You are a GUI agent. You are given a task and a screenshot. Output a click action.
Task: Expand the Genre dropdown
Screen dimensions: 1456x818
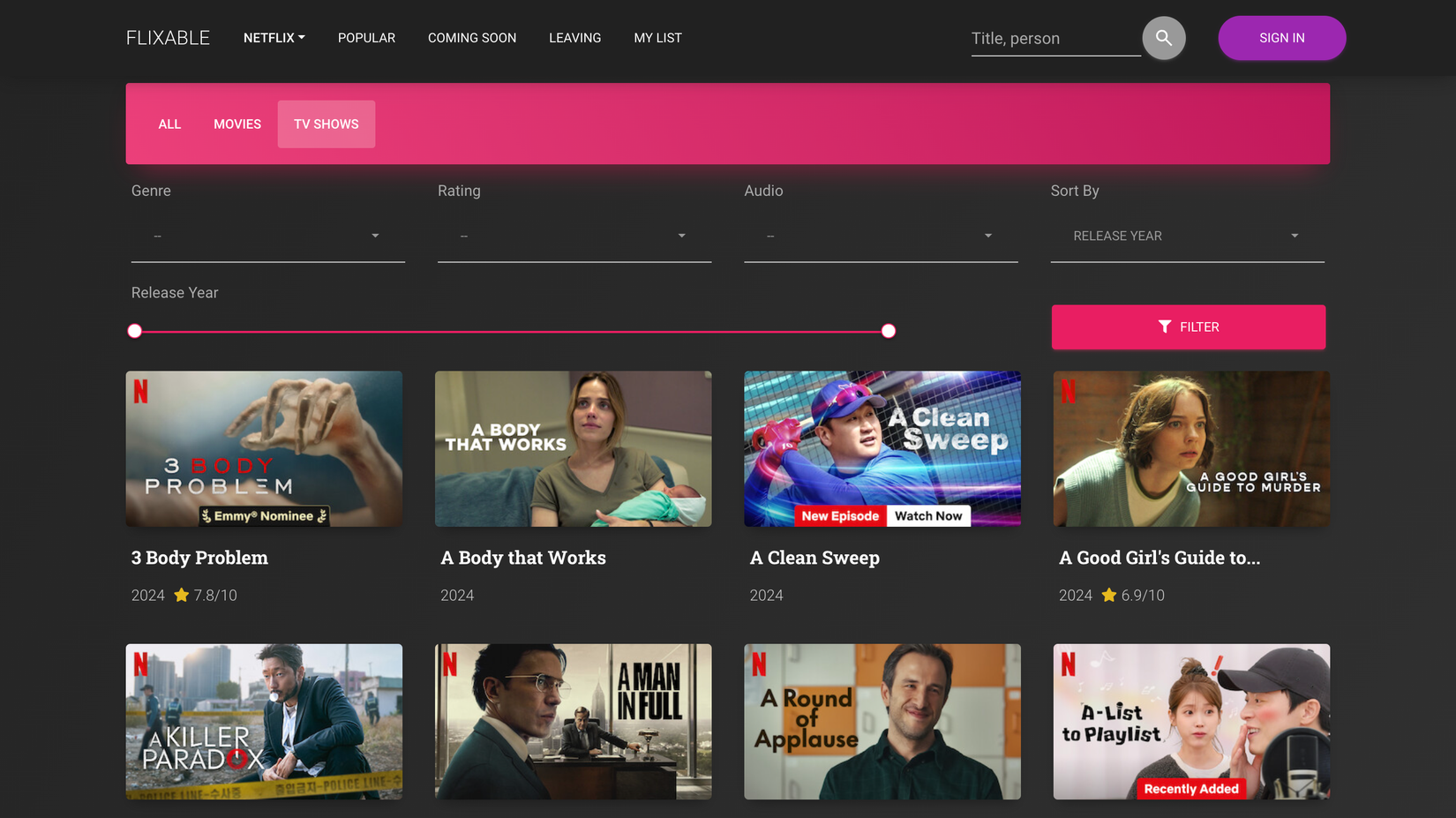(x=268, y=236)
